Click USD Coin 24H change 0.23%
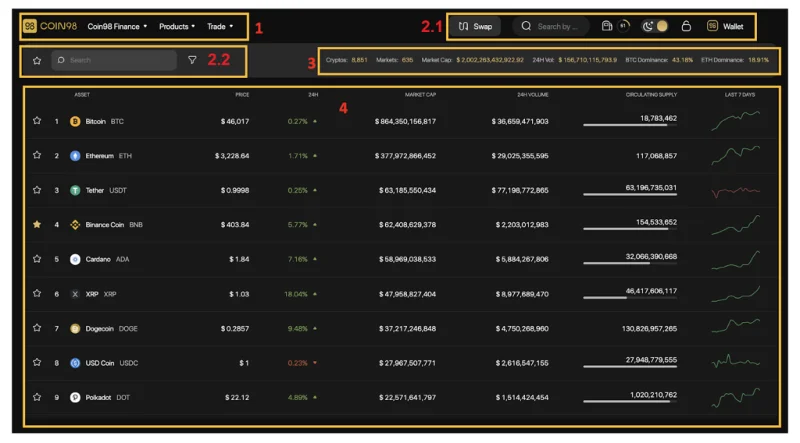 (297, 363)
